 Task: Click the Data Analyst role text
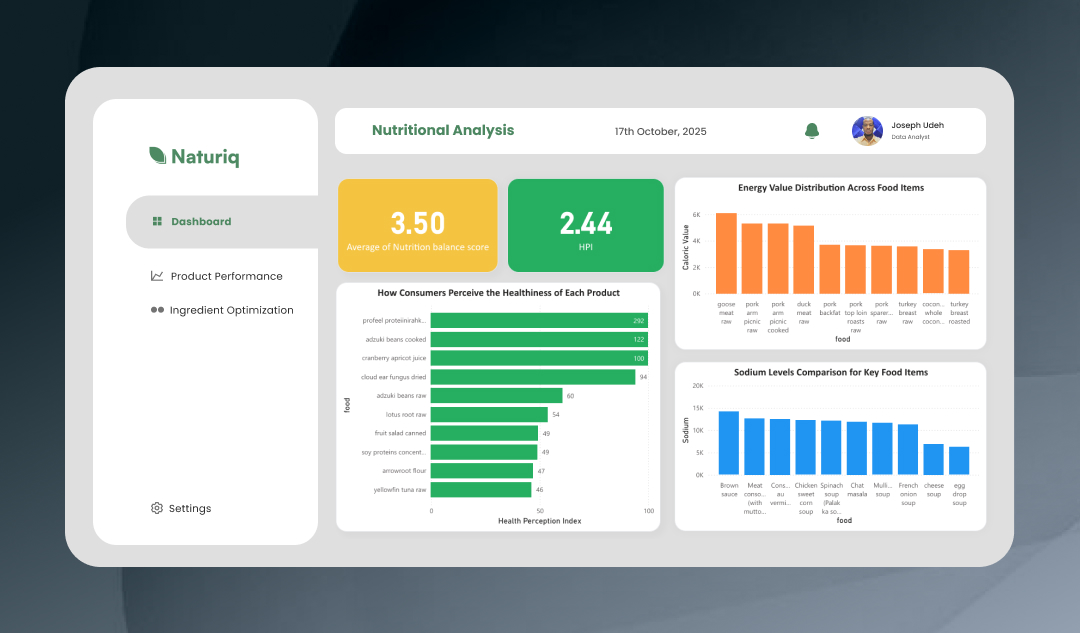tap(910, 137)
